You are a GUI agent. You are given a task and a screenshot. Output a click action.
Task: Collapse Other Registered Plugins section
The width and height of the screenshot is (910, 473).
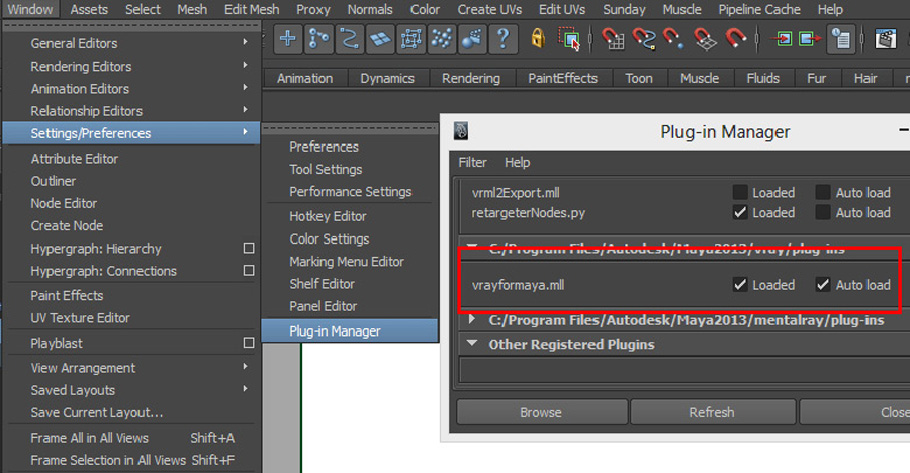tap(472, 344)
